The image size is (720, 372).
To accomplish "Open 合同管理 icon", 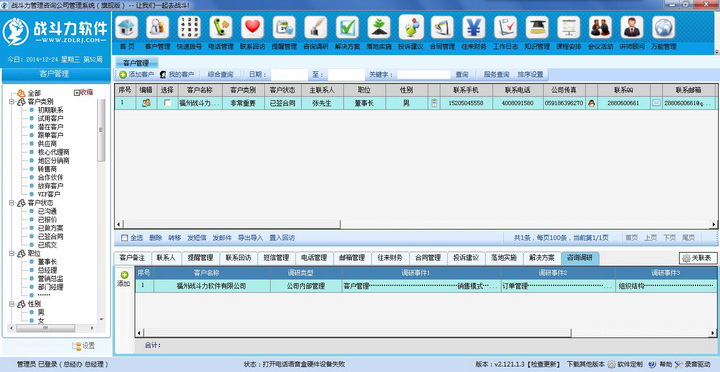I will (442, 28).
